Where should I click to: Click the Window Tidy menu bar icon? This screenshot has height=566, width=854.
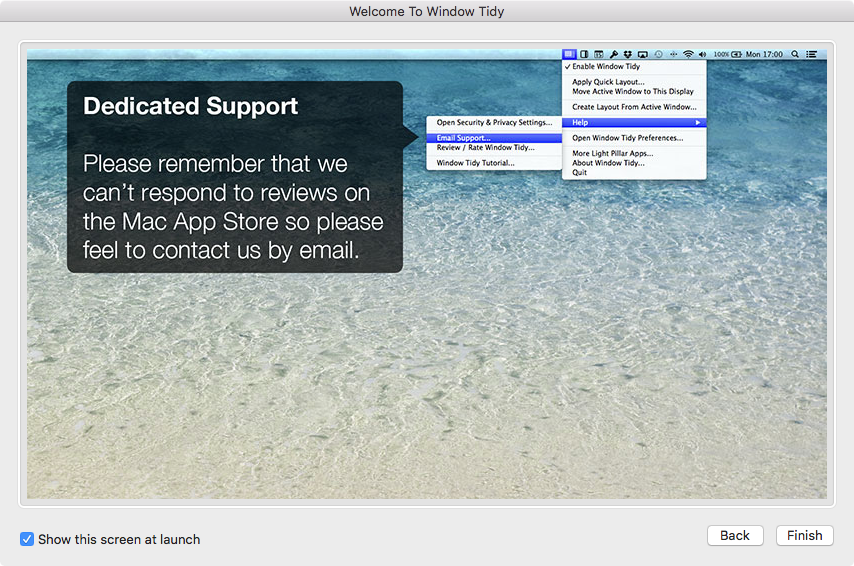(569, 54)
